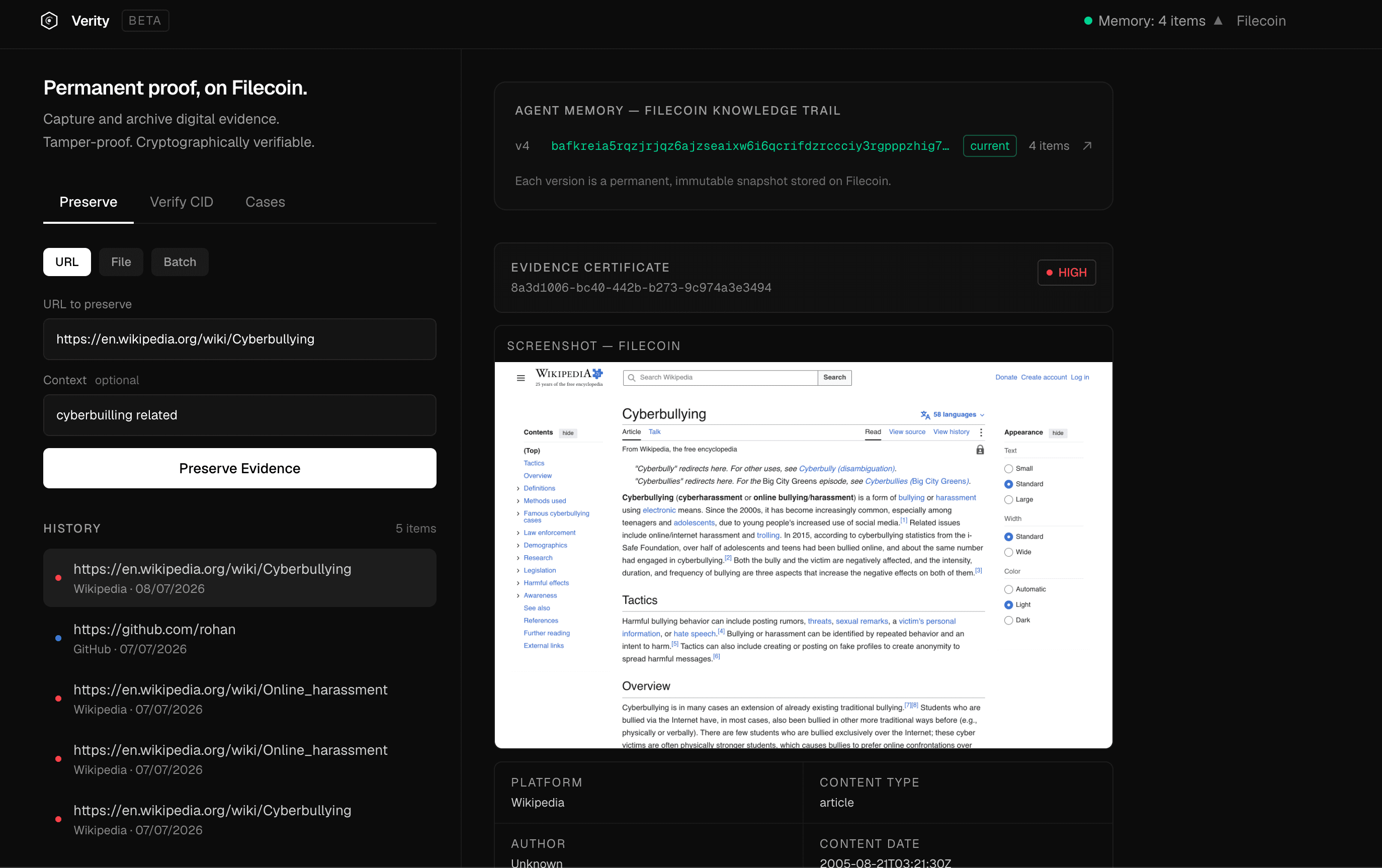Click the Filecoin link in header

[1261, 21]
